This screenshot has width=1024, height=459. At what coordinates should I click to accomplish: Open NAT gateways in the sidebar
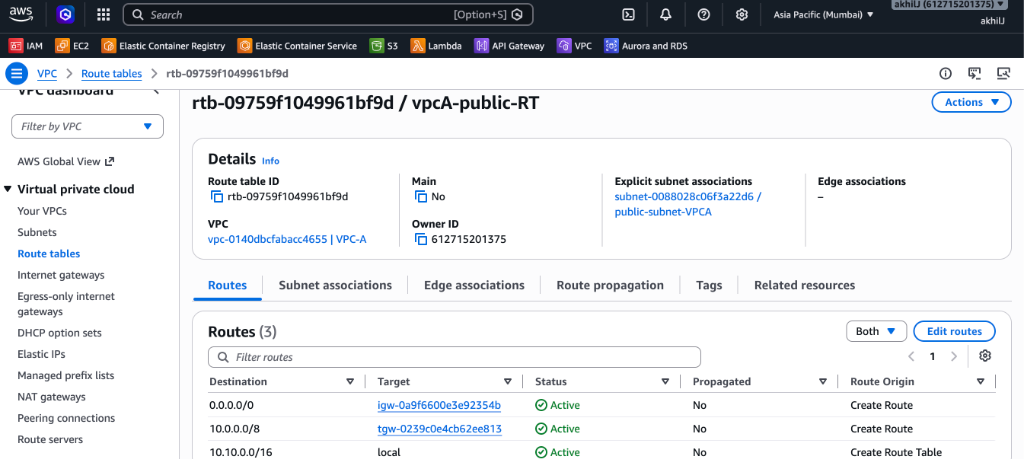pyautogui.click(x=52, y=396)
